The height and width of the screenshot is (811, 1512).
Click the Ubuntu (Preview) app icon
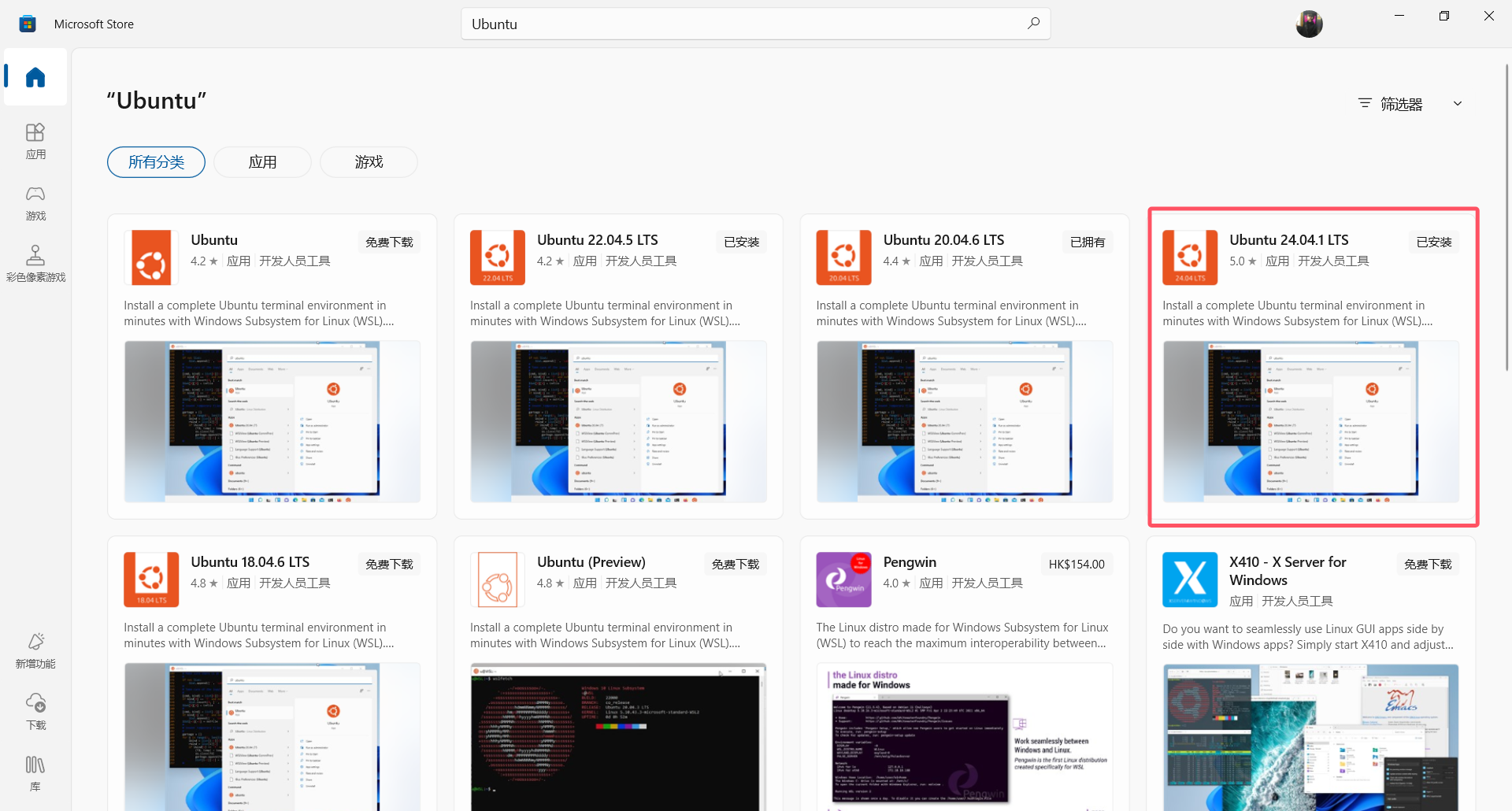498,580
